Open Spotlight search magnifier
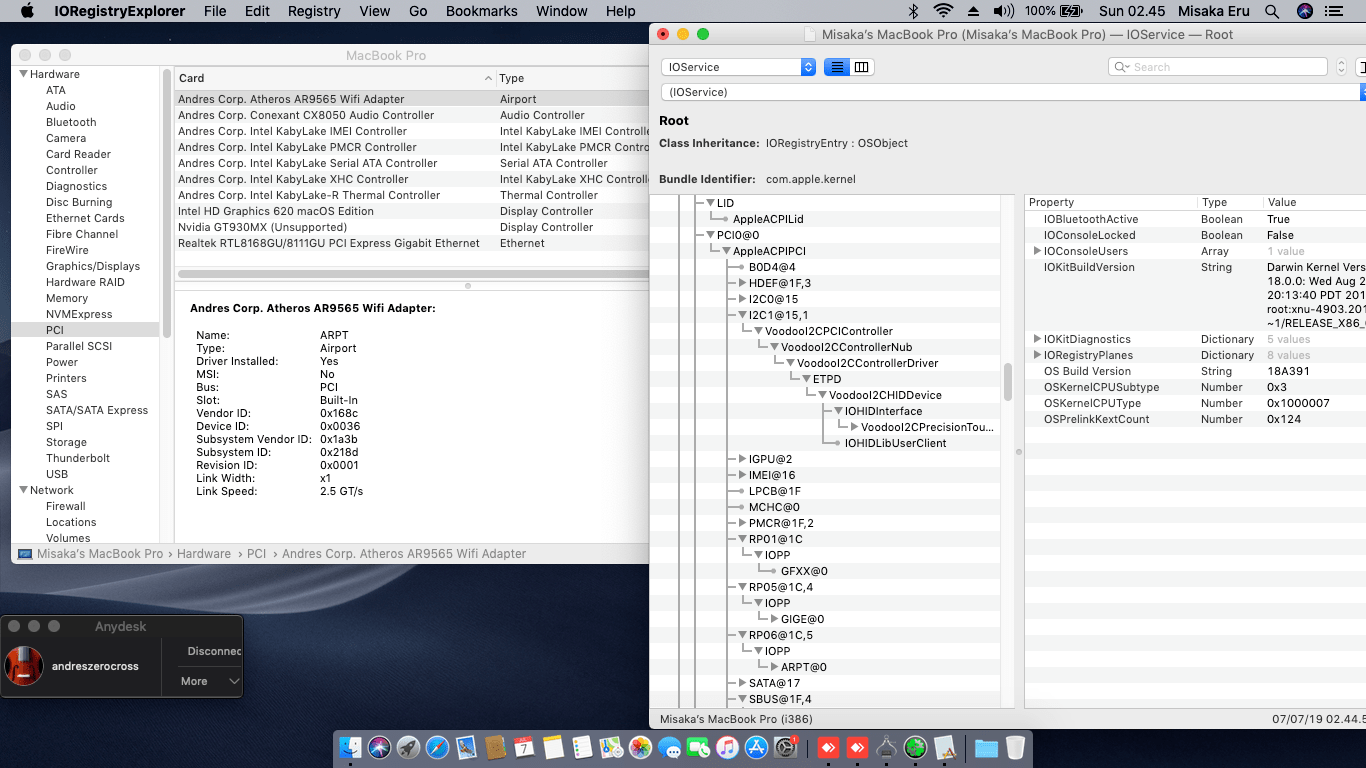Image resolution: width=1366 pixels, height=768 pixels. point(1272,11)
